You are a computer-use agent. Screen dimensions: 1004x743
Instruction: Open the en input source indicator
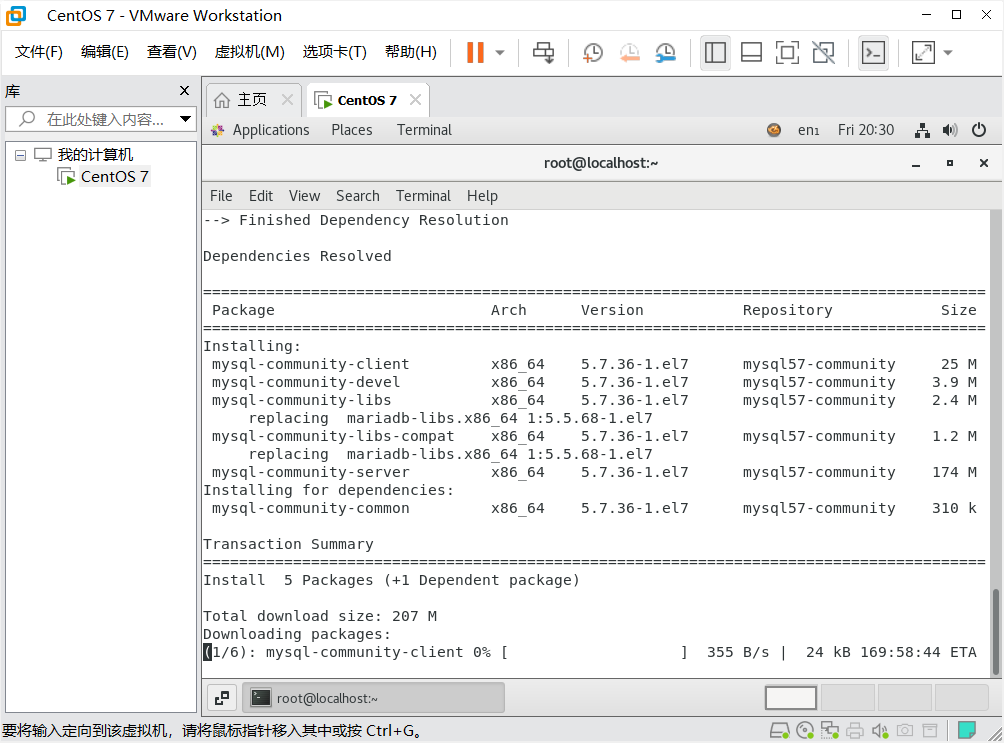coord(808,130)
